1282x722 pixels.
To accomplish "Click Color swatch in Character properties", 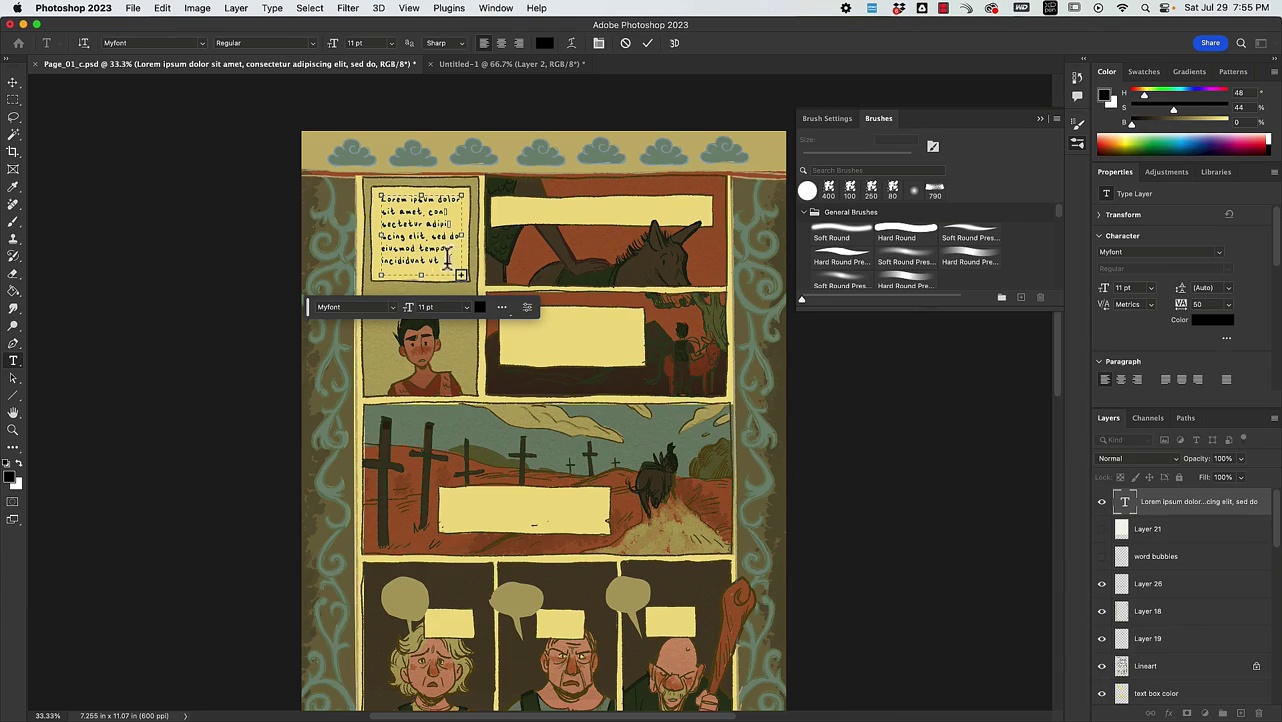I will [x=1212, y=320].
